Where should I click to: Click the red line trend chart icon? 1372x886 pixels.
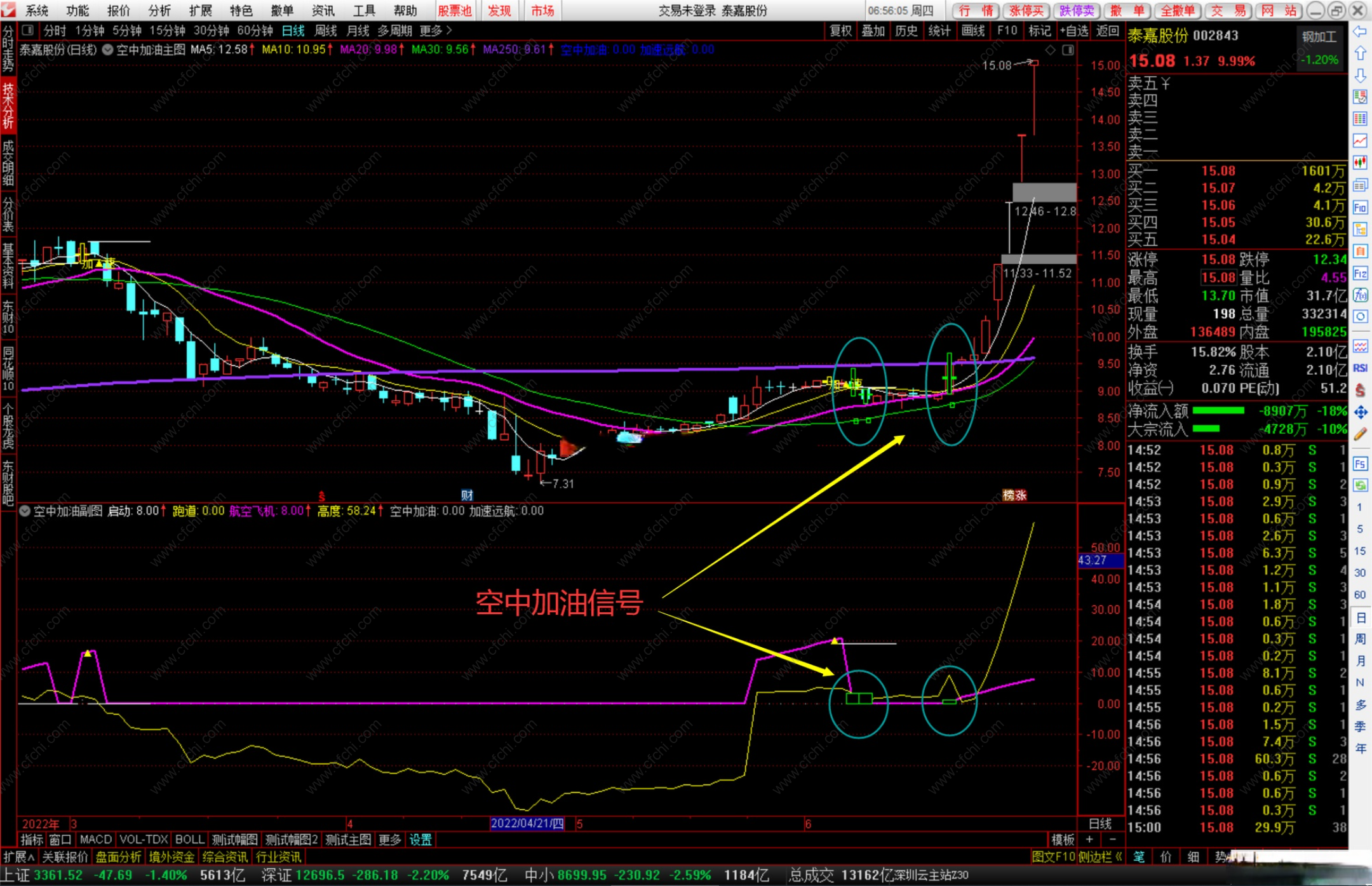(x=1360, y=140)
